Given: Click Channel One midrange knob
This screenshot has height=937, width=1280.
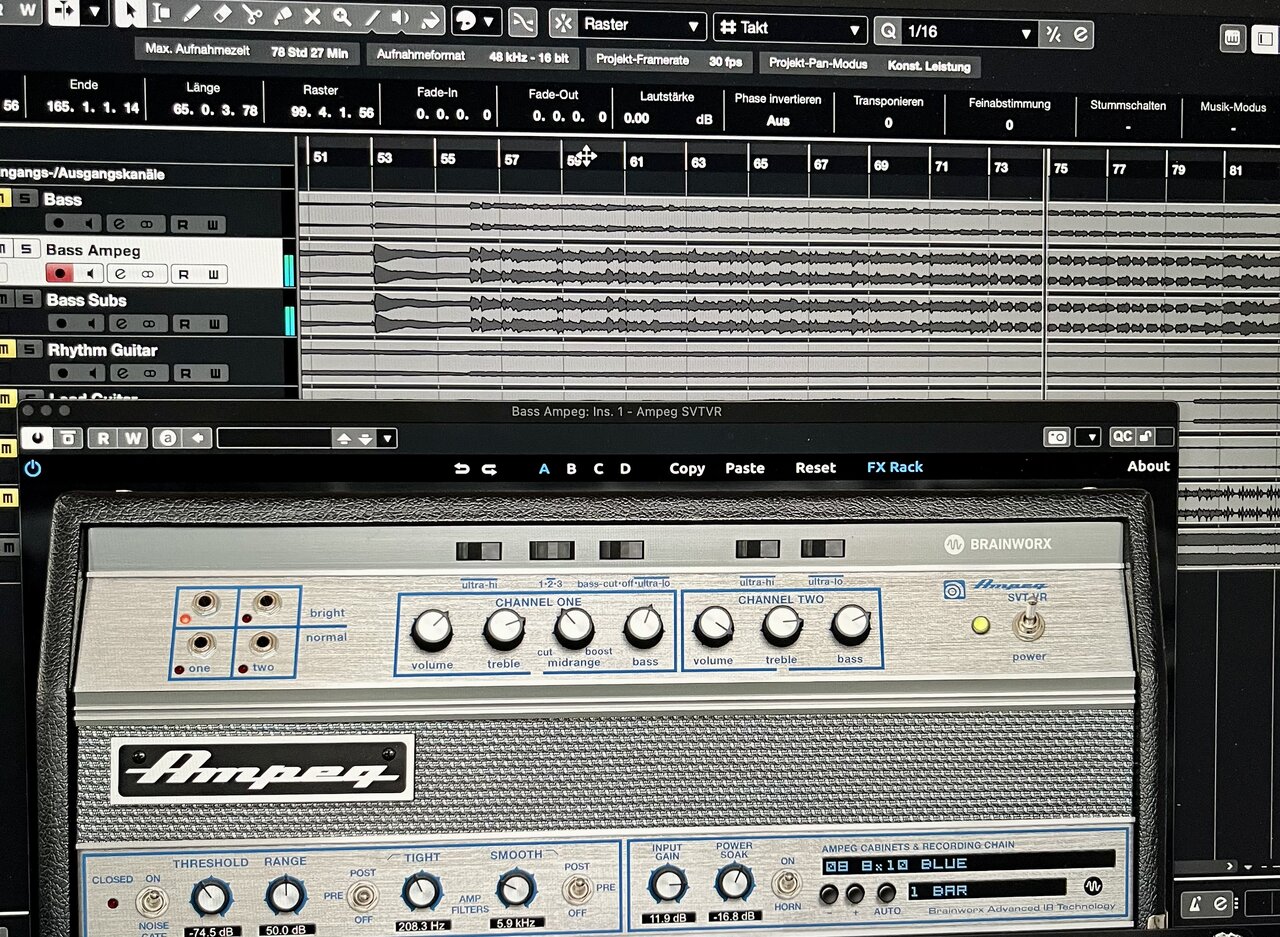Looking at the screenshot, I should click(574, 627).
